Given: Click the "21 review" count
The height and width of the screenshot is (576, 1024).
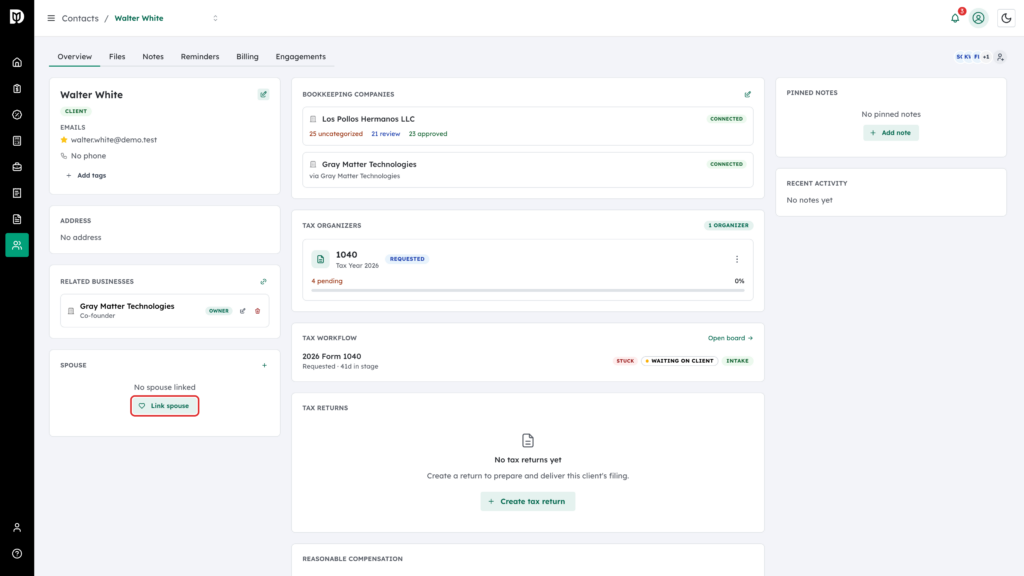Looking at the screenshot, I should [x=385, y=134].
